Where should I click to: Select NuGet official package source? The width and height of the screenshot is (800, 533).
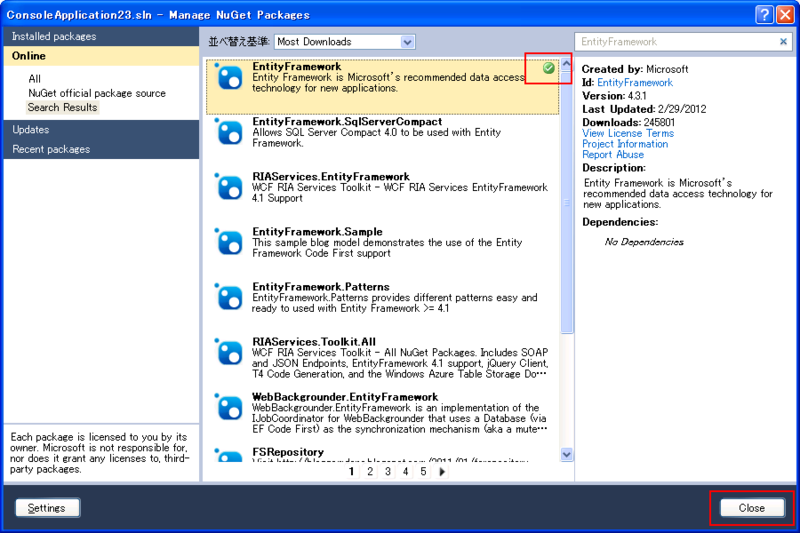pos(97,93)
